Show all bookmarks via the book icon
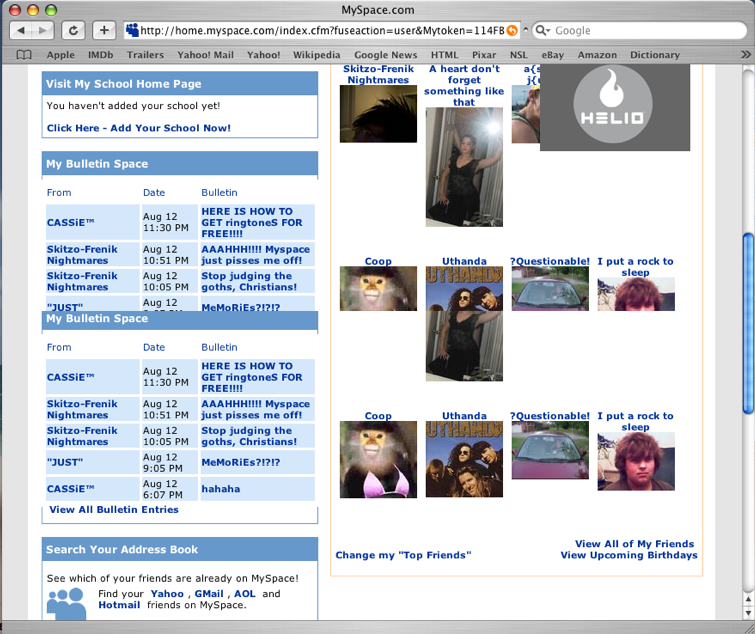Viewport: 755px width, 634px height. point(24,55)
